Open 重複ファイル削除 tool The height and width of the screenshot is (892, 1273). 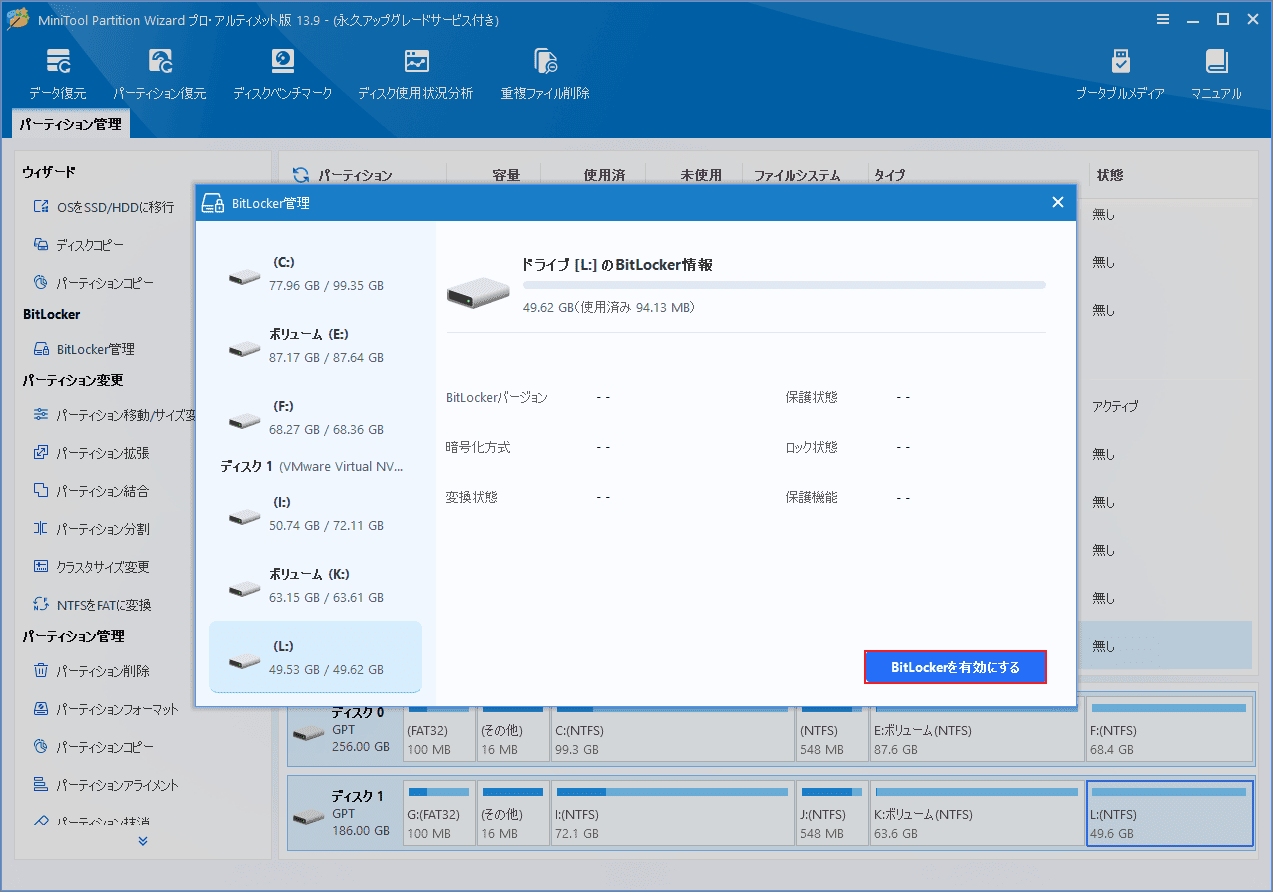(x=545, y=74)
